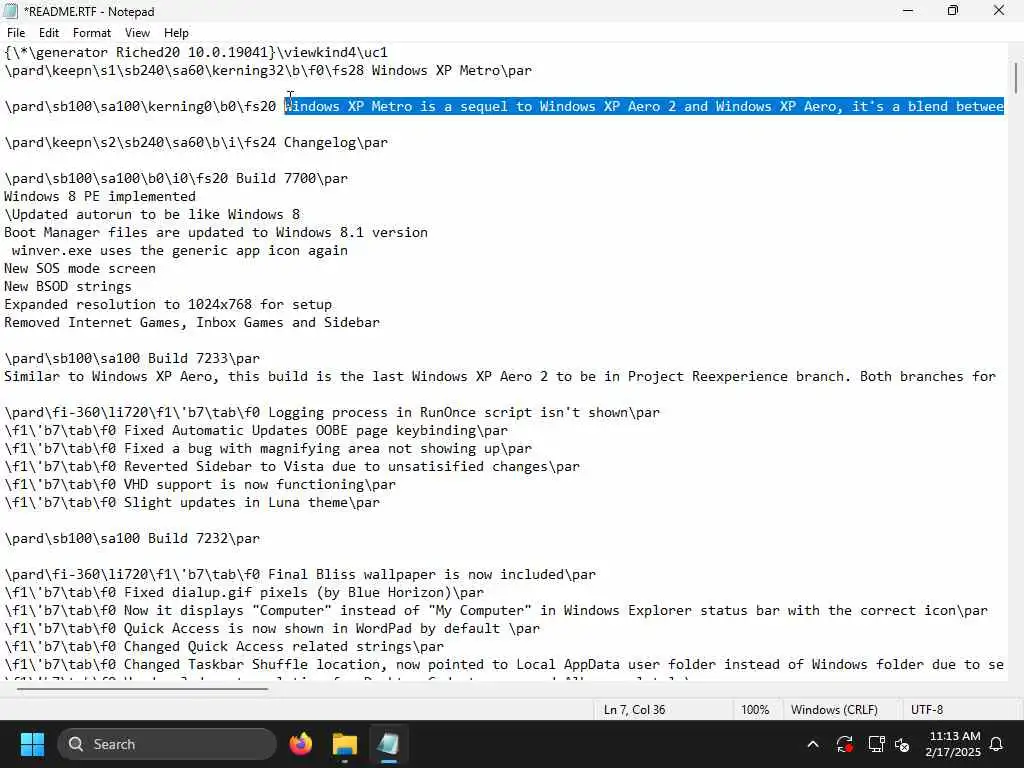Click 'Fixed a bug with magnifying area' line

[x=268, y=449]
